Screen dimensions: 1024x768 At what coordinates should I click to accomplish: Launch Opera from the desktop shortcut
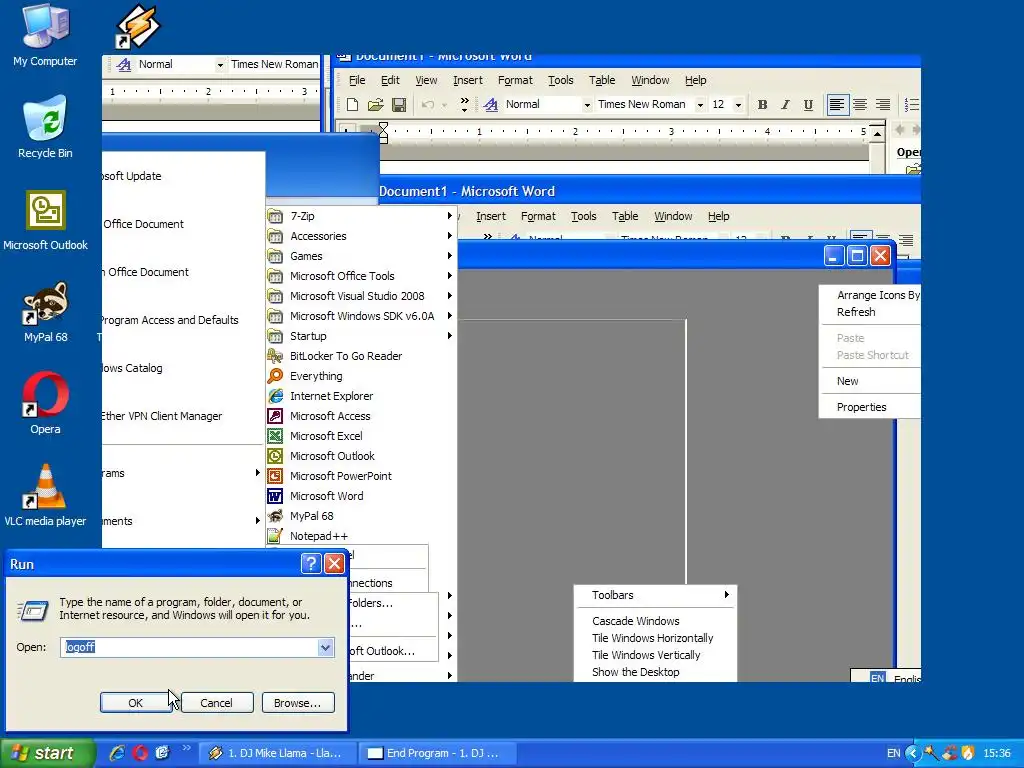45,403
